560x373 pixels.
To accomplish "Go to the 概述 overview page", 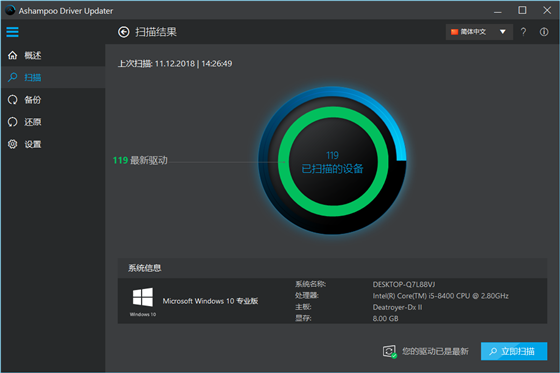I will point(53,55).
